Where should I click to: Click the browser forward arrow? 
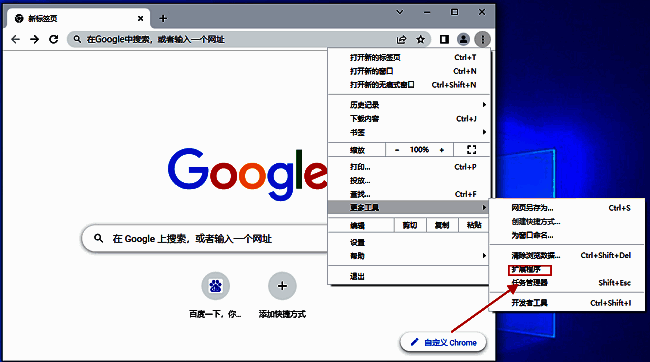(x=34, y=39)
